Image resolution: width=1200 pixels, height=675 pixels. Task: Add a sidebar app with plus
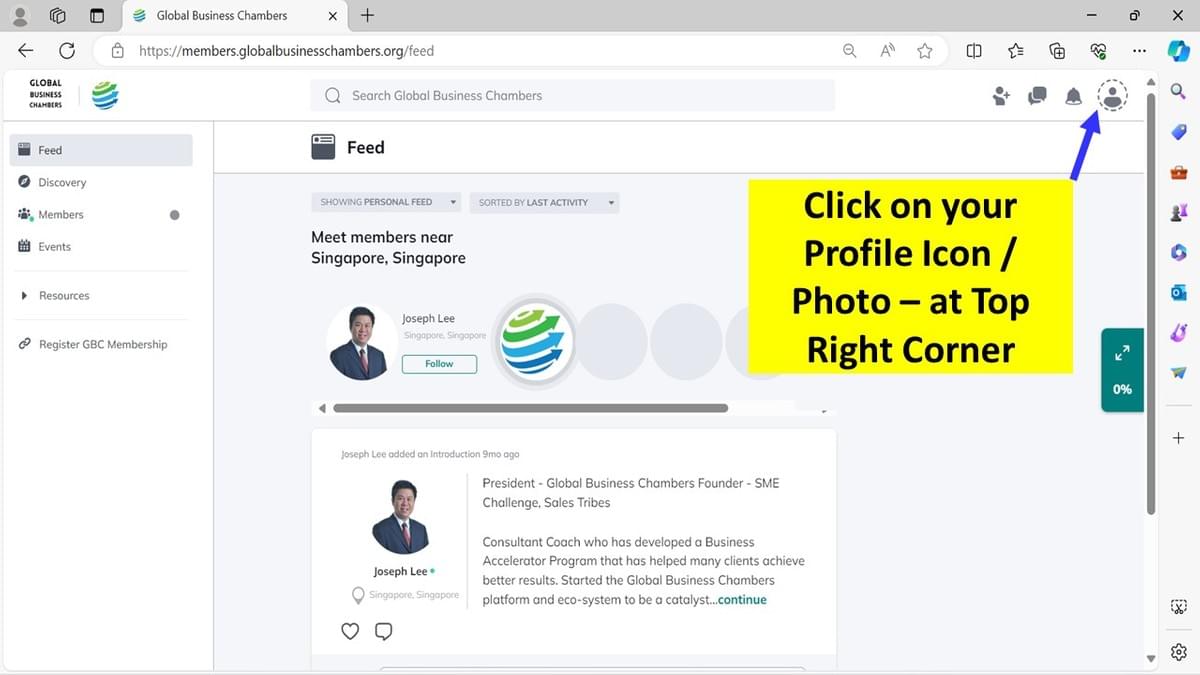(1179, 438)
